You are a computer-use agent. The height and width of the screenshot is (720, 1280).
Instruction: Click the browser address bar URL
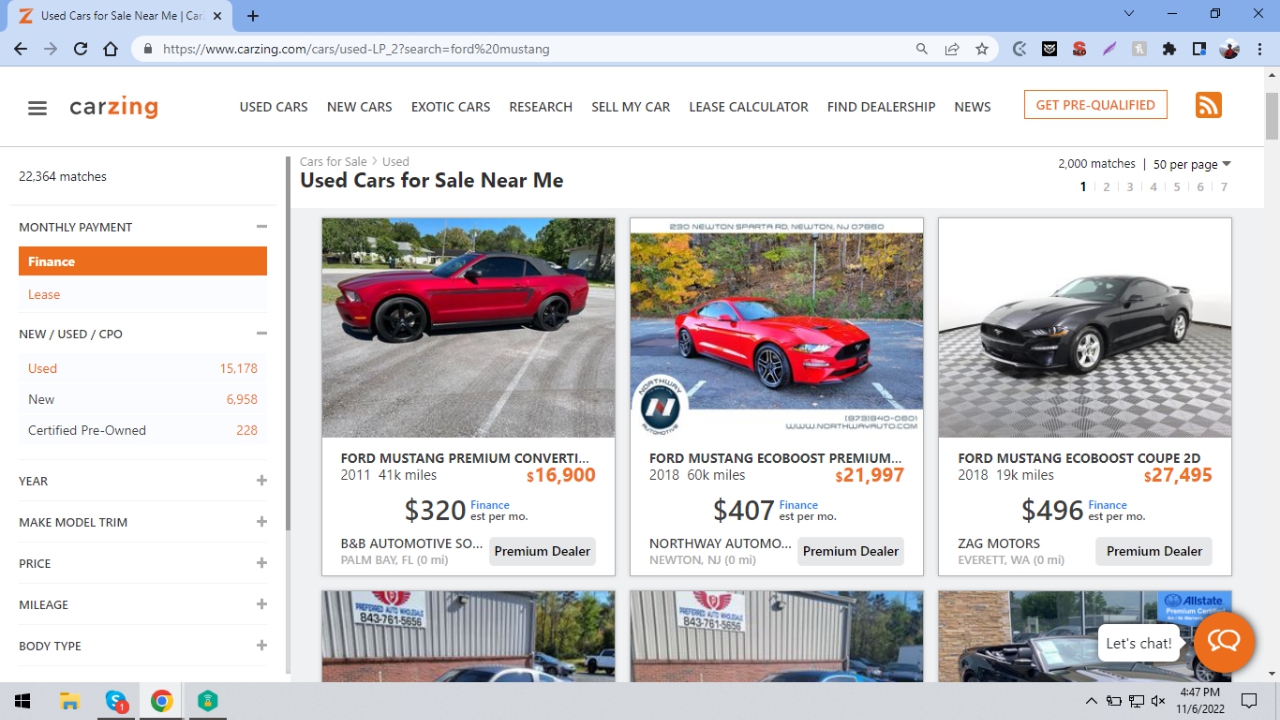[356, 48]
